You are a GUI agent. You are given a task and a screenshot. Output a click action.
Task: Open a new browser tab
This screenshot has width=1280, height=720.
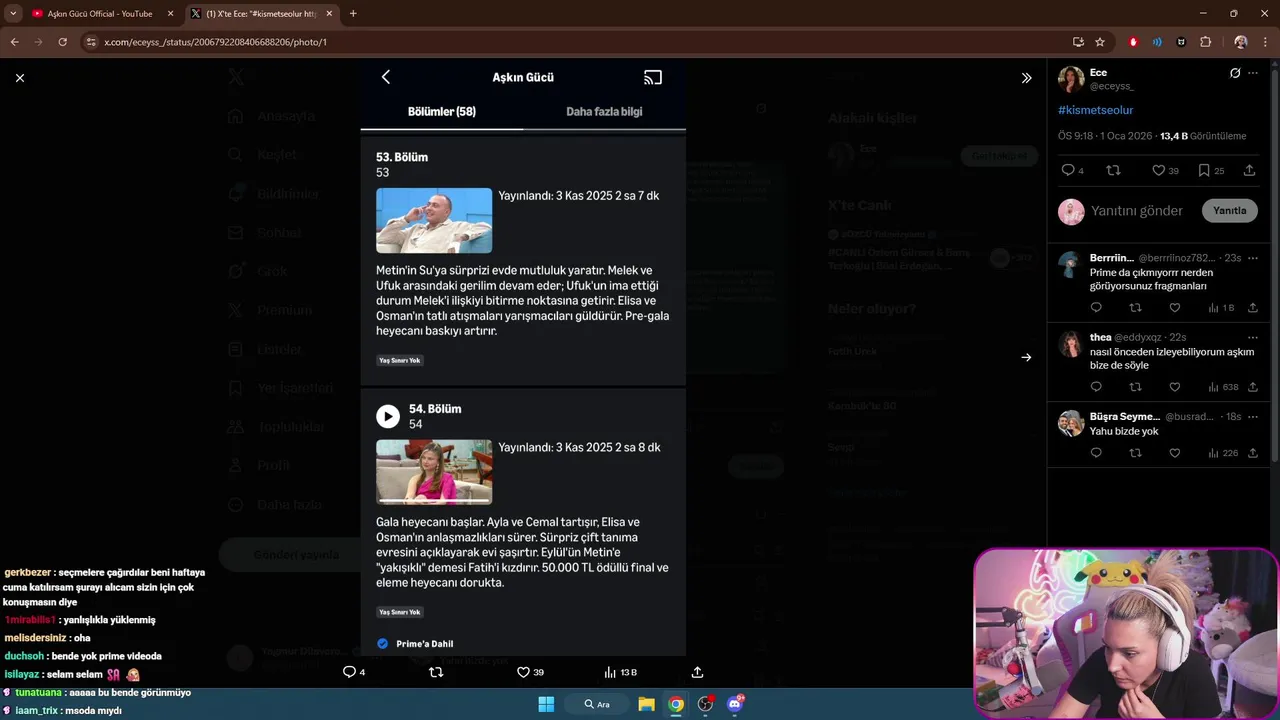pyautogui.click(x=353, y=14)
